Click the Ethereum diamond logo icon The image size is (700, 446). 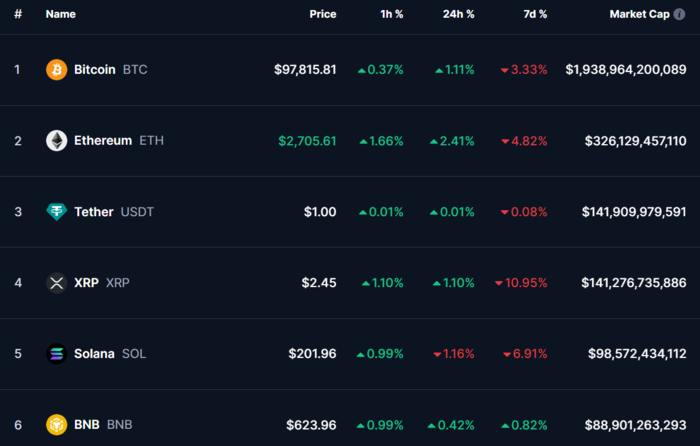coord(57,141)
